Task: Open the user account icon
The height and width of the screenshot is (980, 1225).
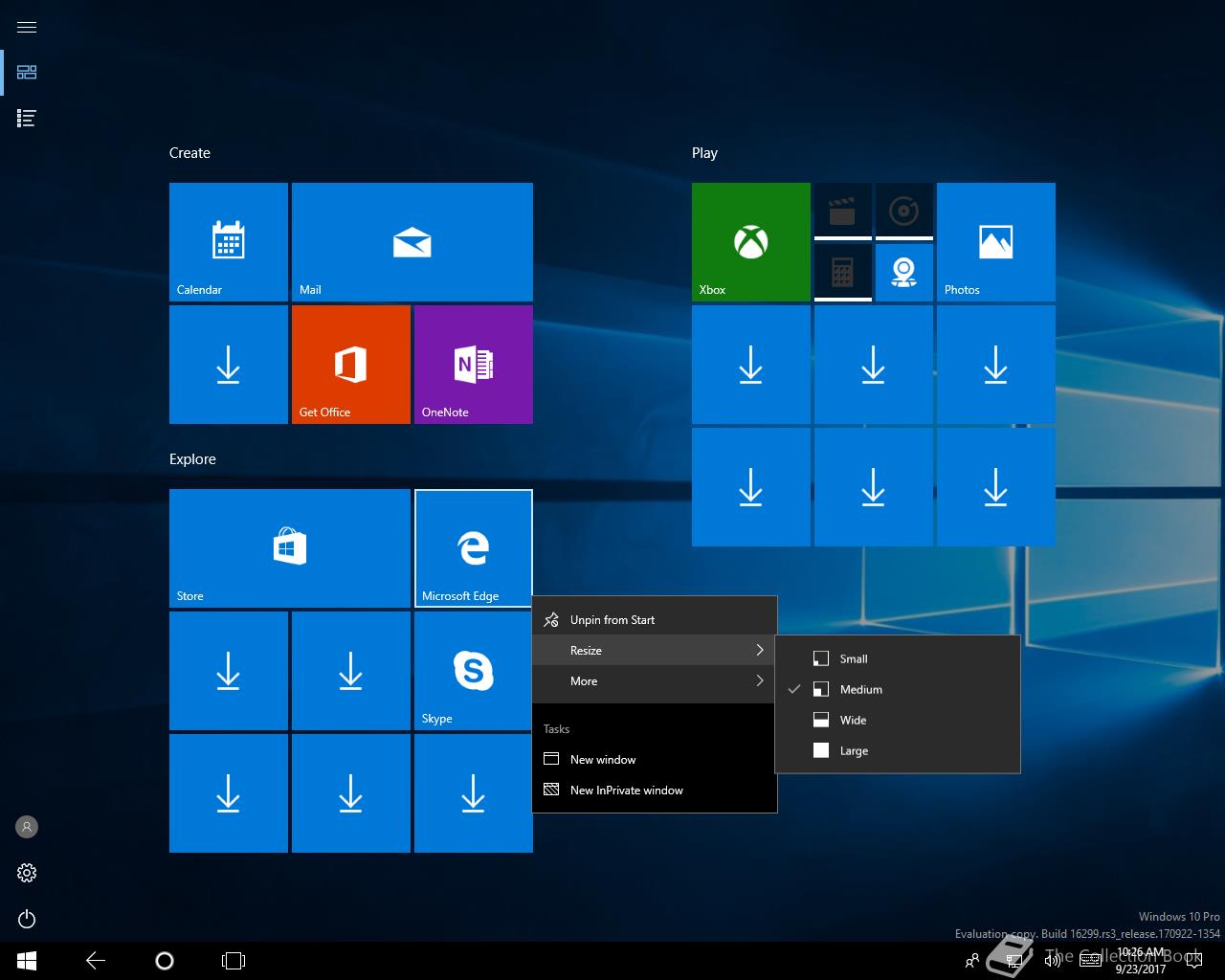Action: pos(27,827)
